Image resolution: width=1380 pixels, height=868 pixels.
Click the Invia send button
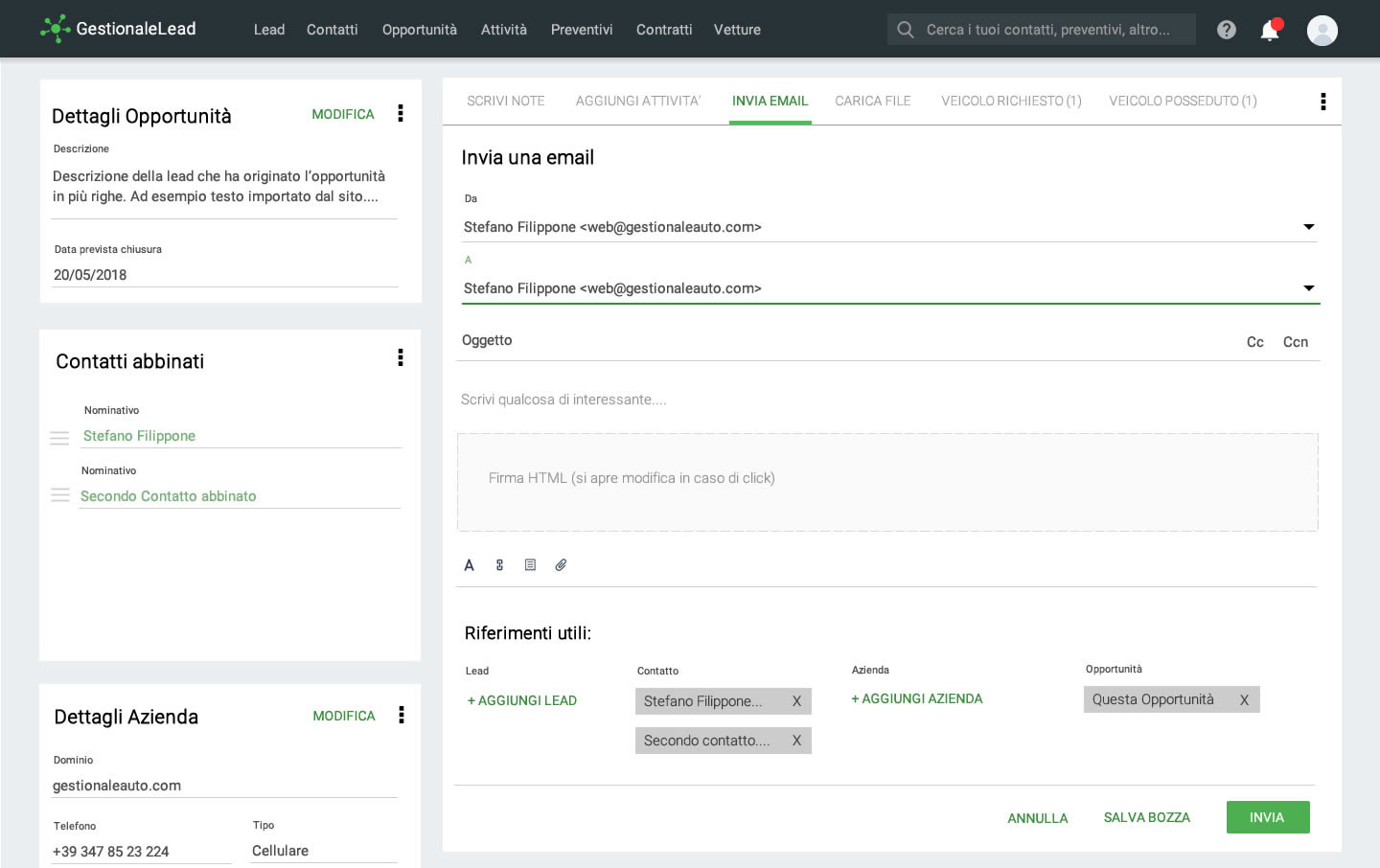(1268, 817)
